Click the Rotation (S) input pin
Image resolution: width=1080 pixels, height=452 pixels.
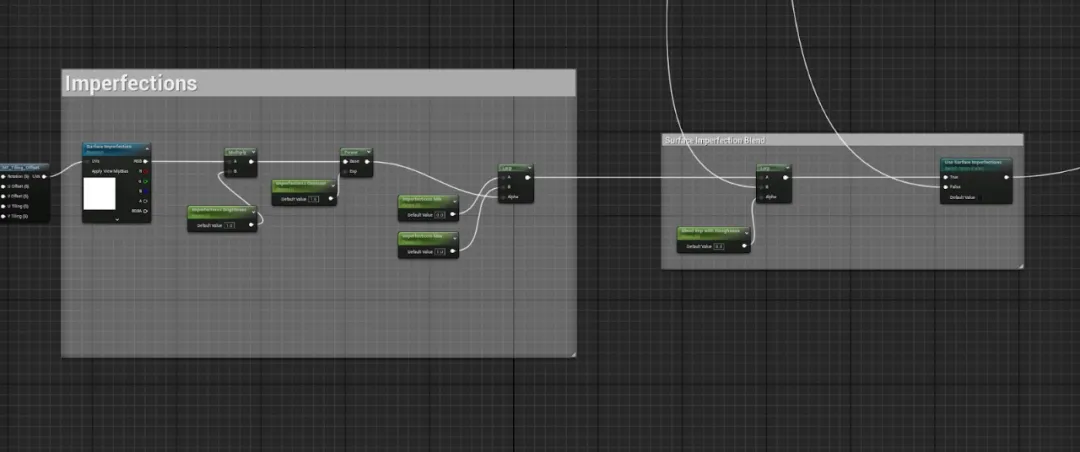point(3,176)
